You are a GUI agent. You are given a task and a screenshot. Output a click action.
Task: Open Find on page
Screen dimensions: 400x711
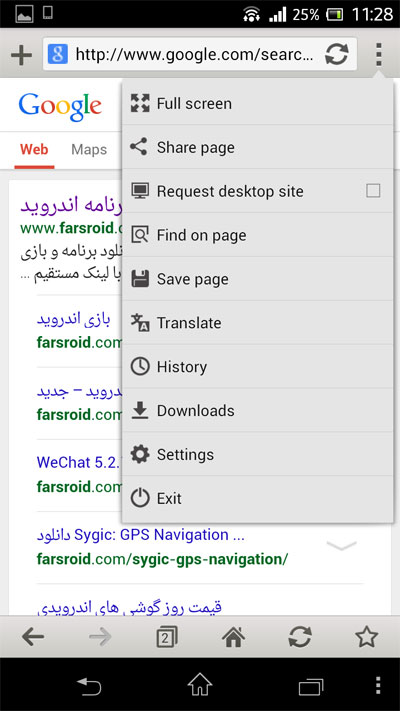coord(258,235)
